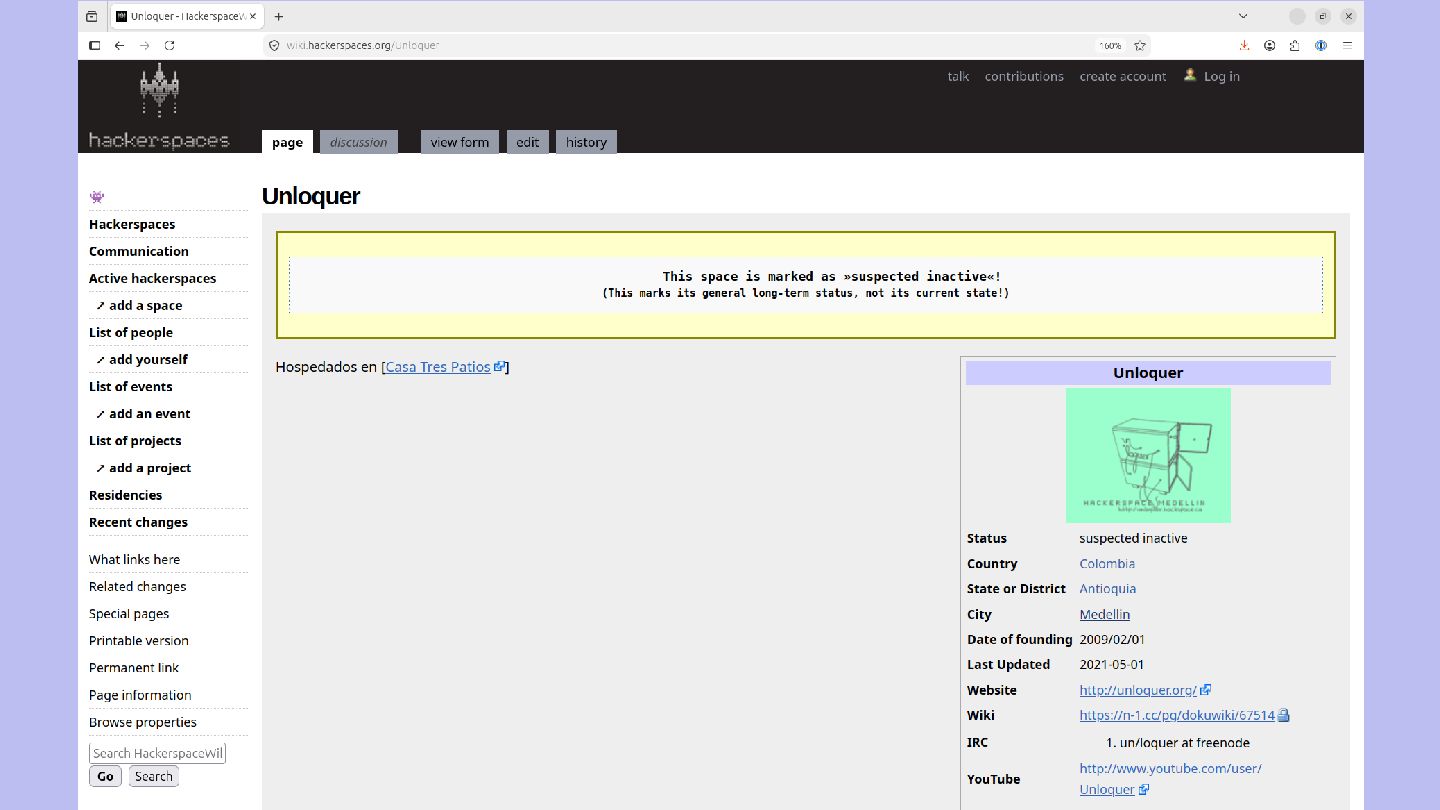Click the Go search button
The image size is (1440, 810).
pyautogui.click(x=105, y=776)
